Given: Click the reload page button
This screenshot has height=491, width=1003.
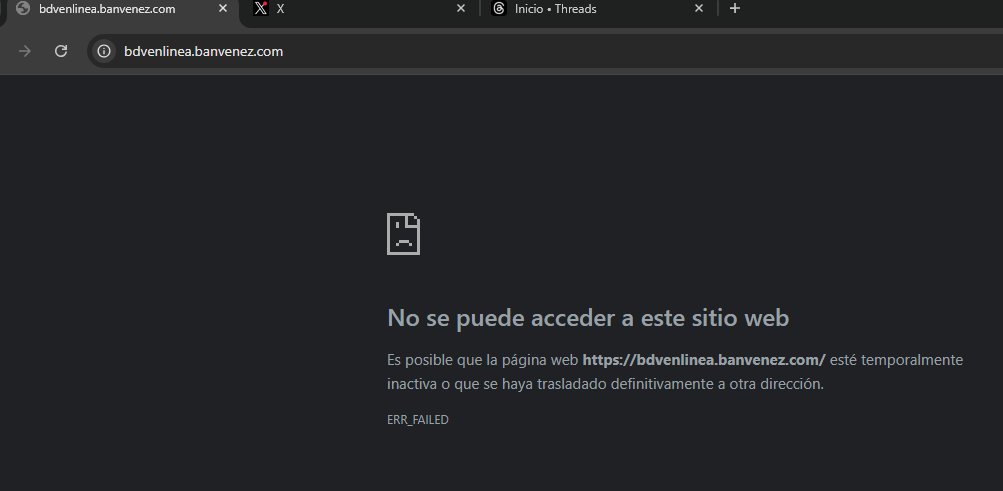Looking at the screenshot, I should 61,51.
